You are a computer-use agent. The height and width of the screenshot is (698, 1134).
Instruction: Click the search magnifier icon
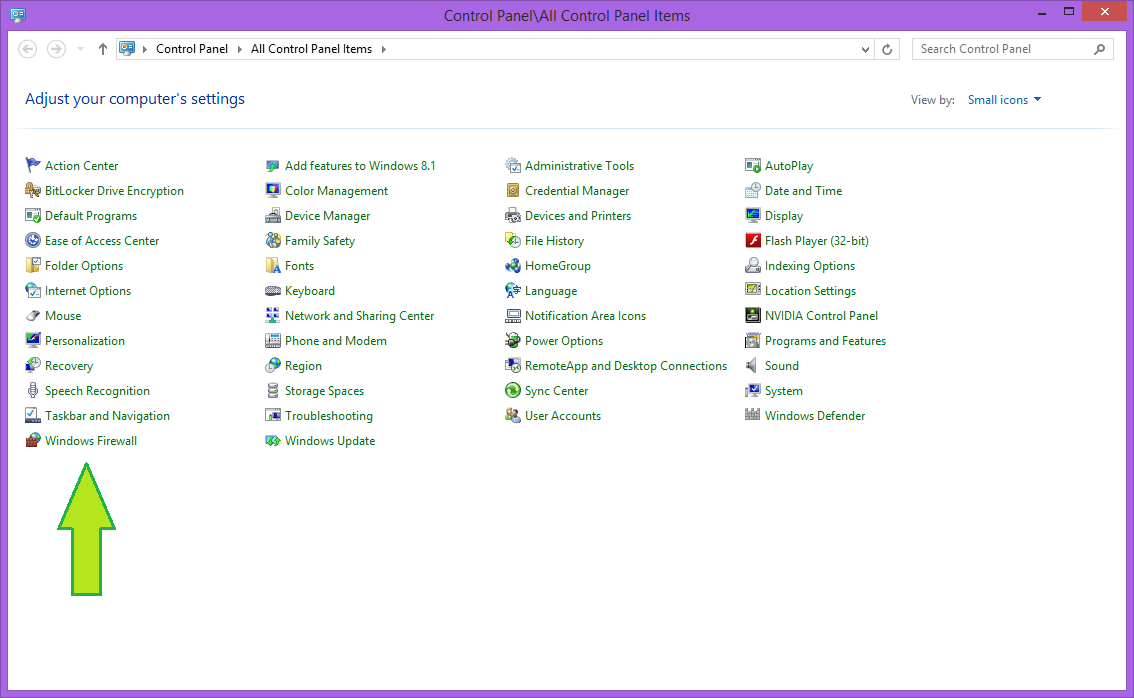tap(1100, 49)
